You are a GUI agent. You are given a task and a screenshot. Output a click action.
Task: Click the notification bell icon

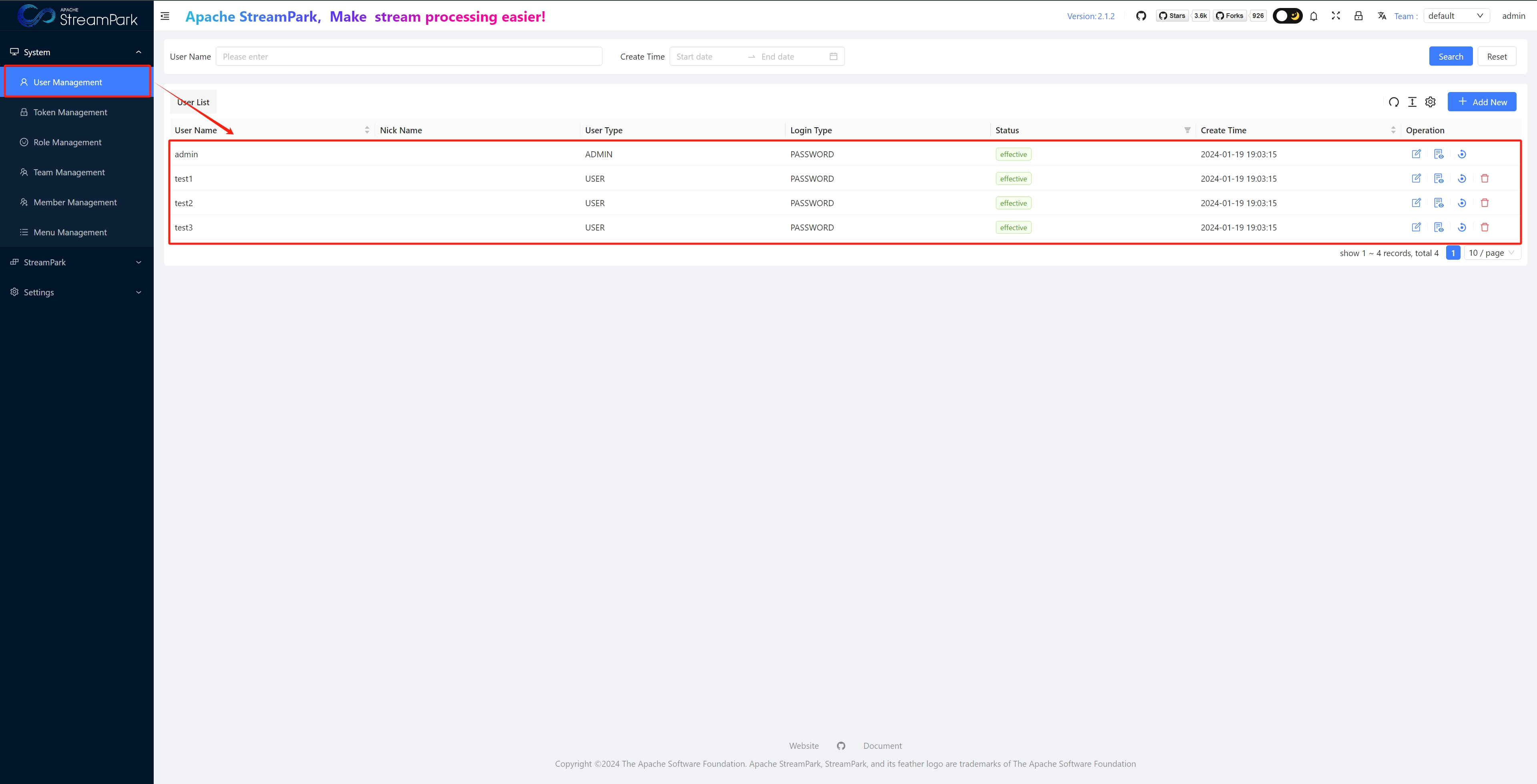(1313, 16)
